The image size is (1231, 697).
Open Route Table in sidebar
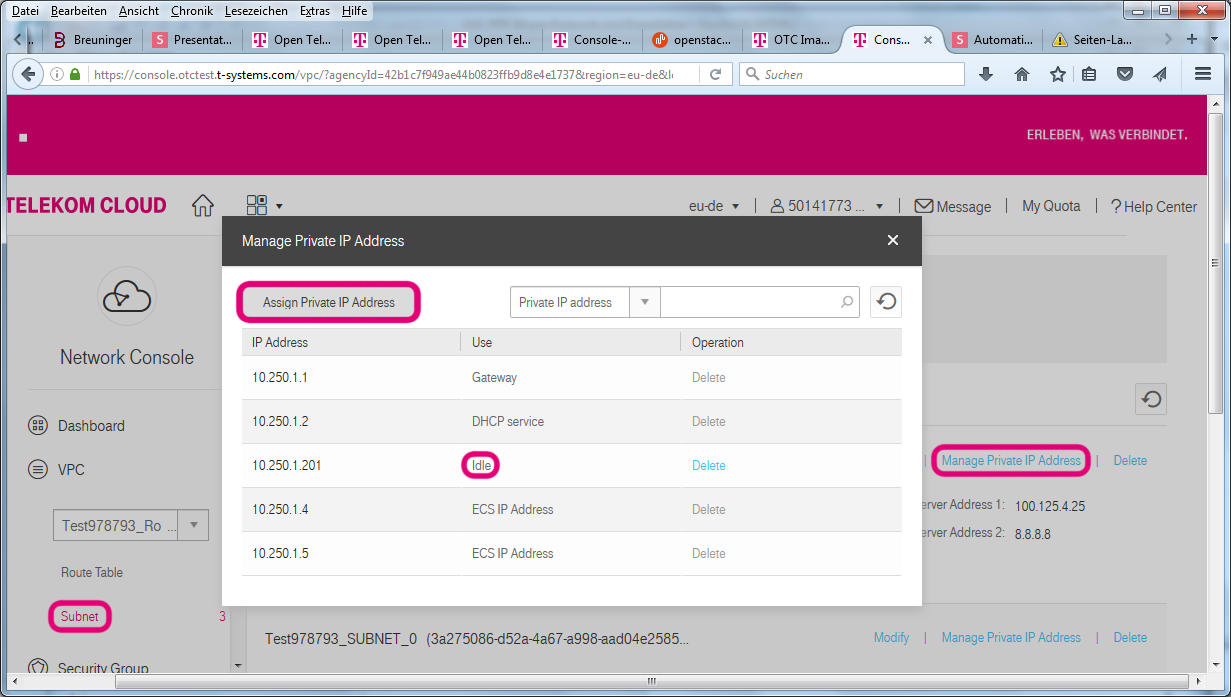click(x=92, y=572)
